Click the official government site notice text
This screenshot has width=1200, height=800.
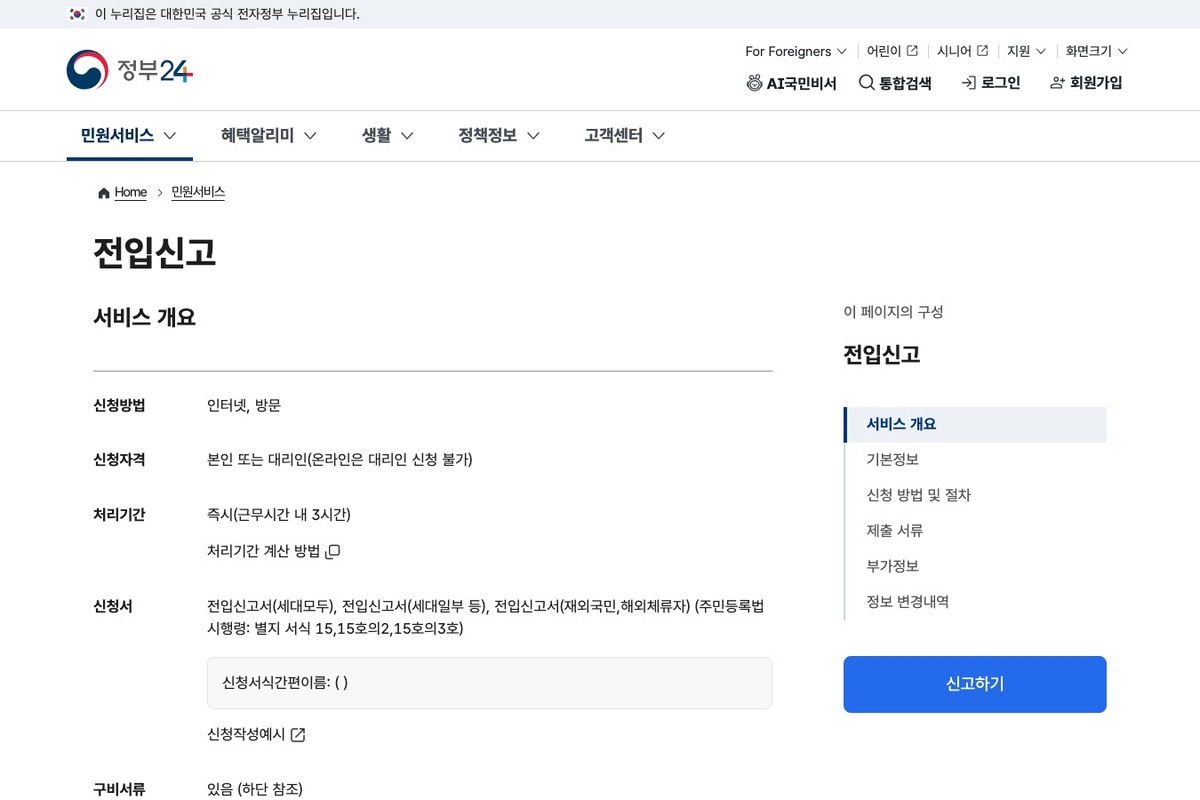[x=227, y=14]
